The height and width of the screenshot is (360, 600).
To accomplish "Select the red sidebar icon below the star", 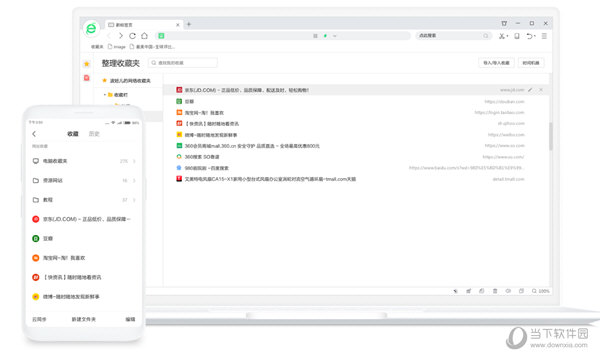I will click(87, 78).
